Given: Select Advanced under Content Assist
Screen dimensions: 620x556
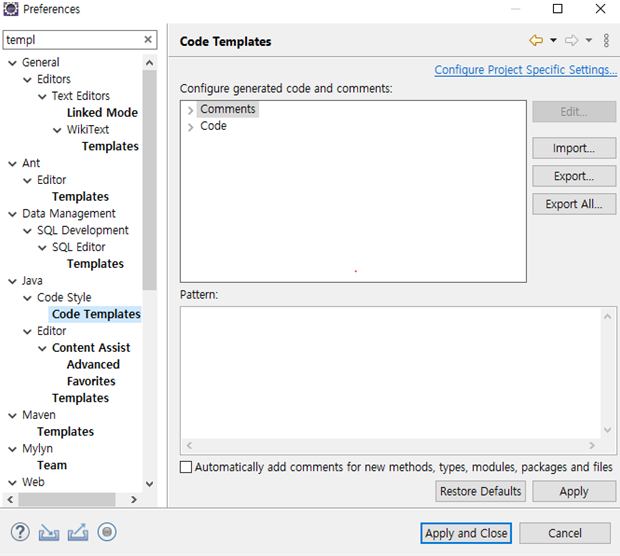Looking at the screenshot, I should (93, 364).
